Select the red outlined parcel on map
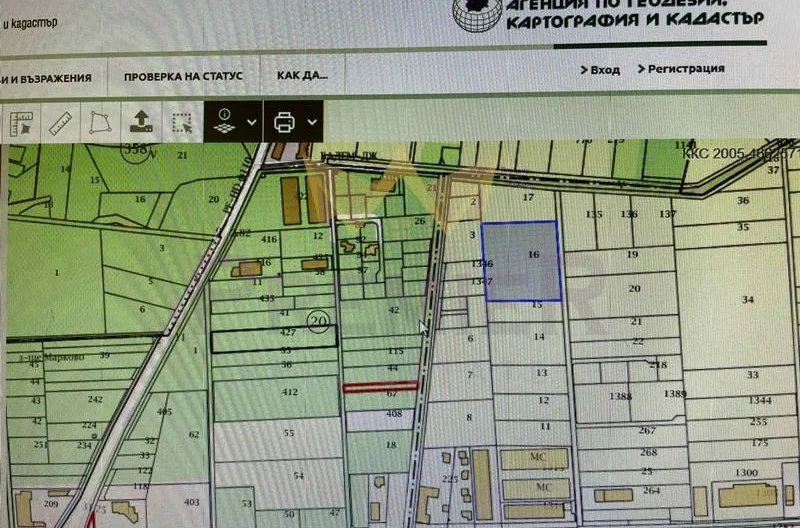800x528 pixels. [x=380, y=385]
